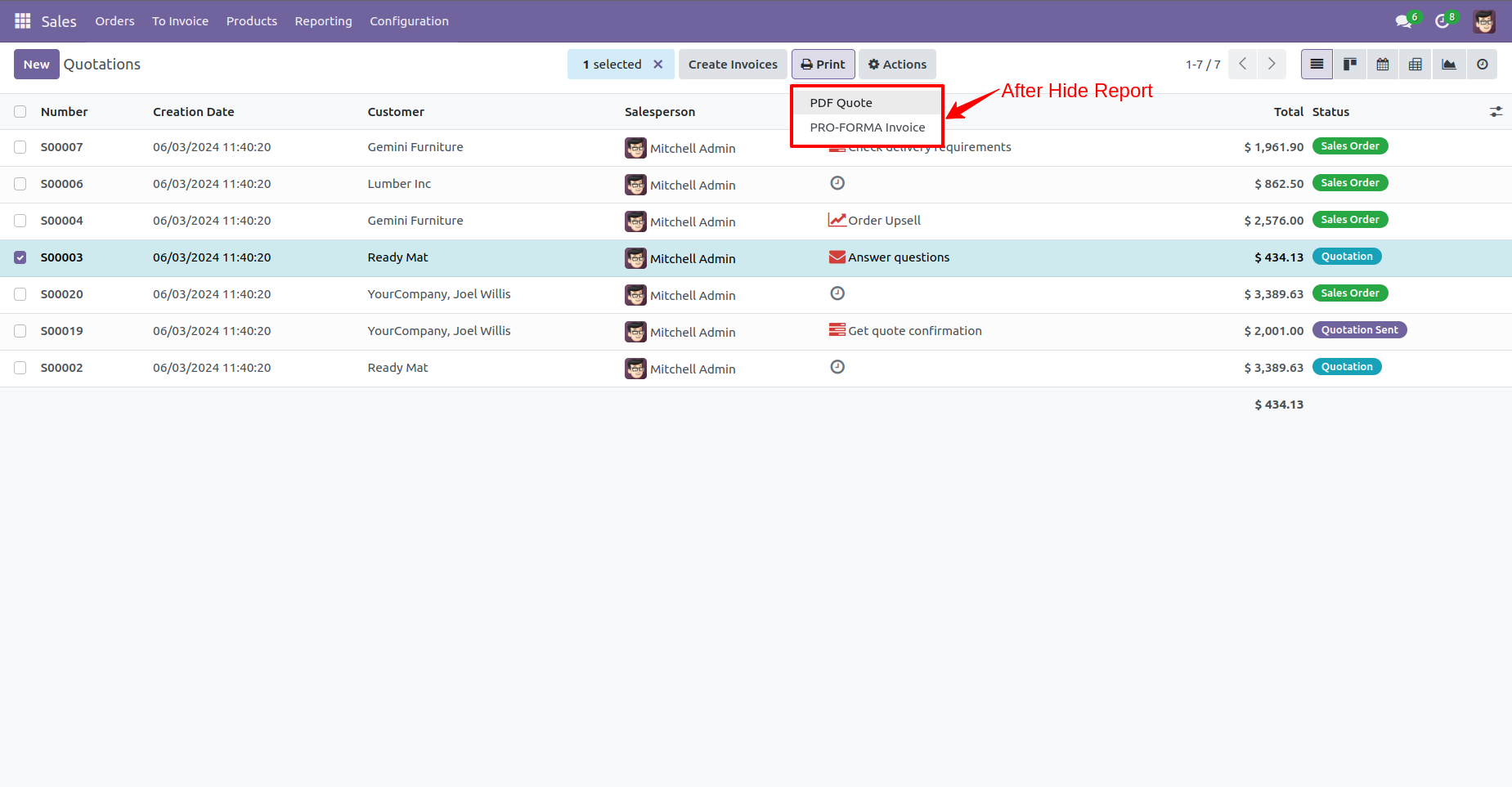The height and width of the screenshot is (787, 1512).
Task: Open the messages panel showing 6 notifications
Action: click(1403, 20)
